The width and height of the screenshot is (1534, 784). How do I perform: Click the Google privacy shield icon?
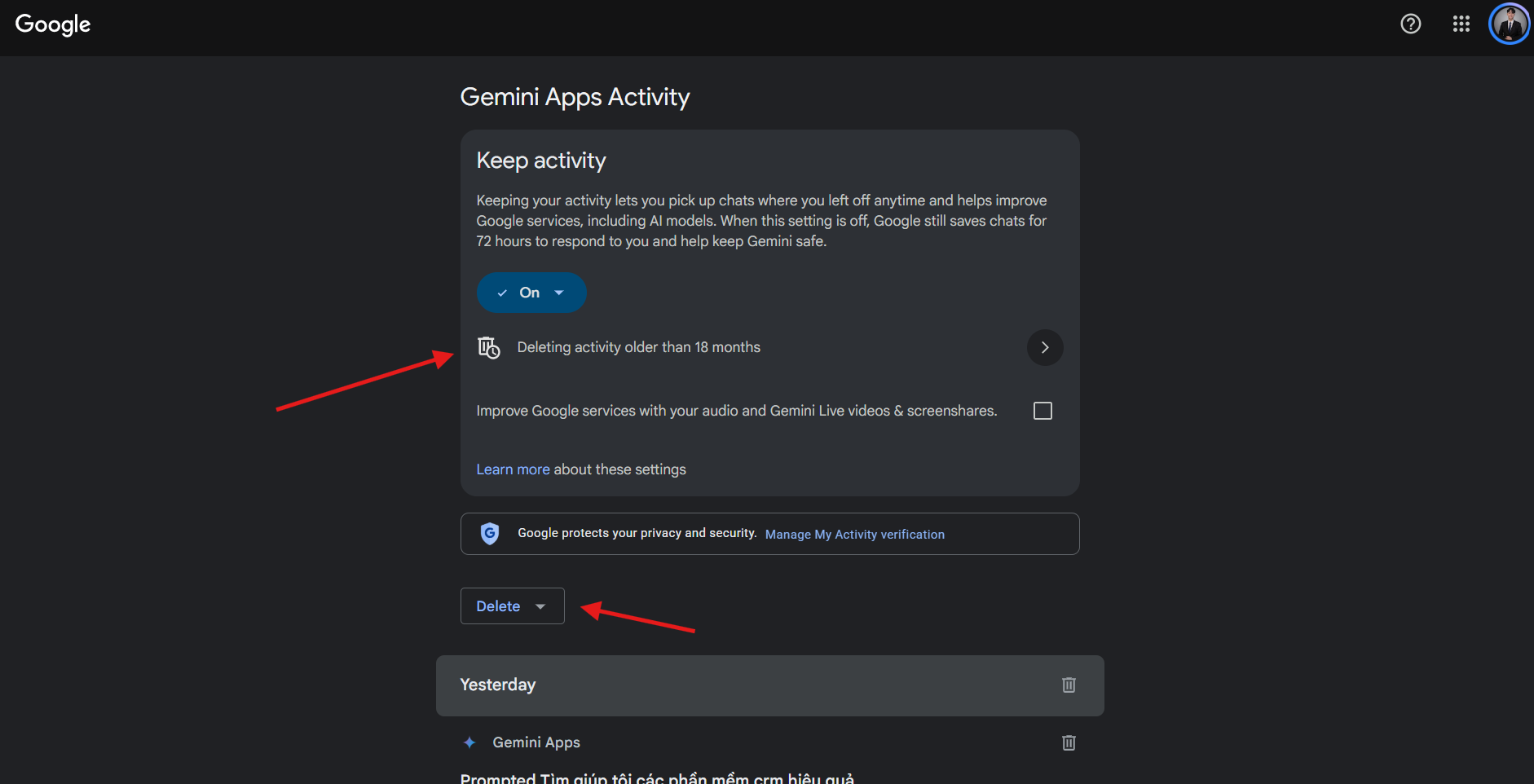point(490,534)
